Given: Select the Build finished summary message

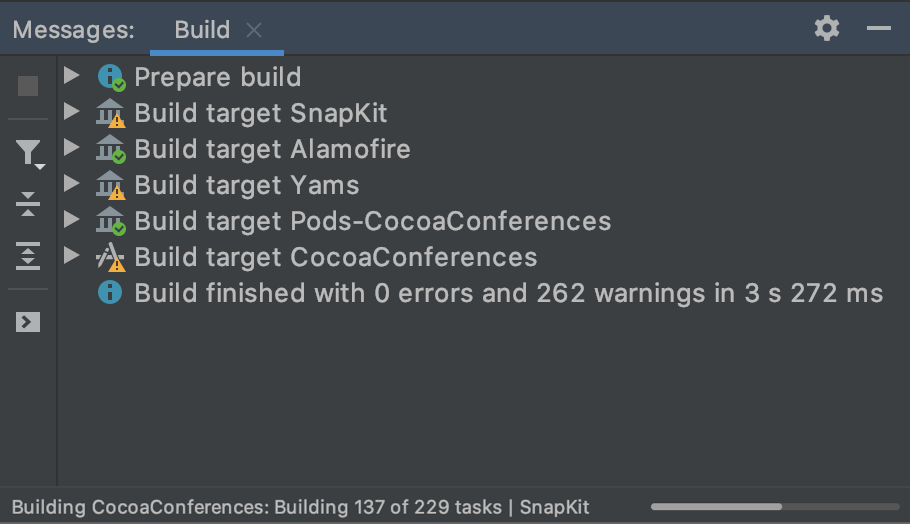Looking at the screenshot, I should pyautogui.click(x=508, y=293).
